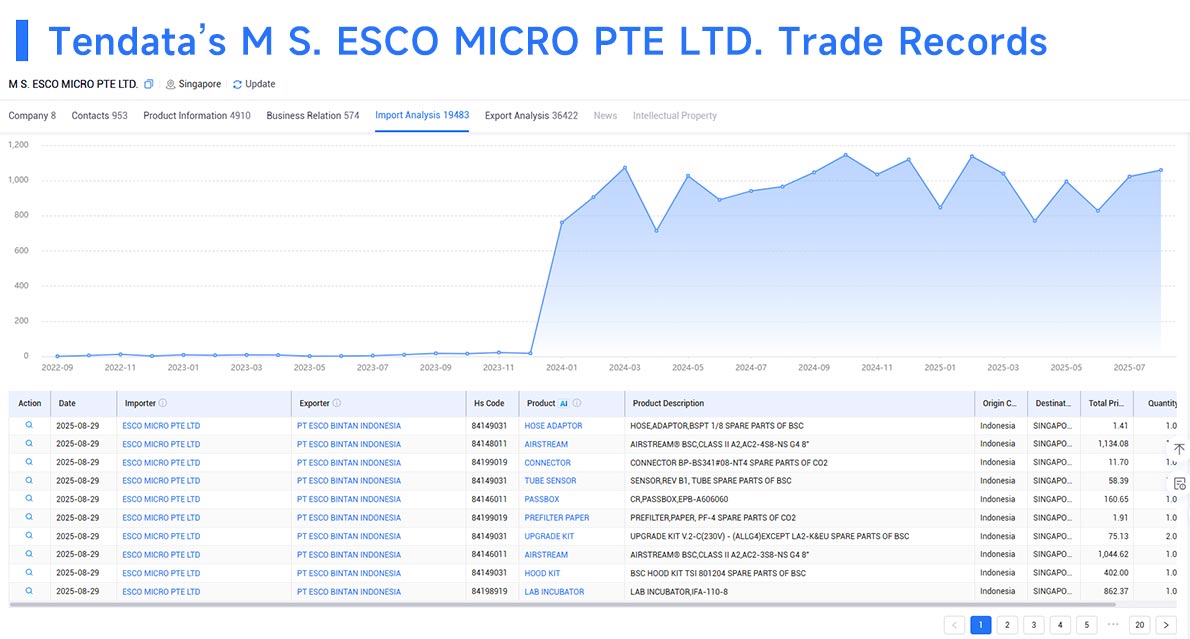1190x639 pixels.
Task: Click the Origin C... column header
Action: click(x=1000, y=403)
